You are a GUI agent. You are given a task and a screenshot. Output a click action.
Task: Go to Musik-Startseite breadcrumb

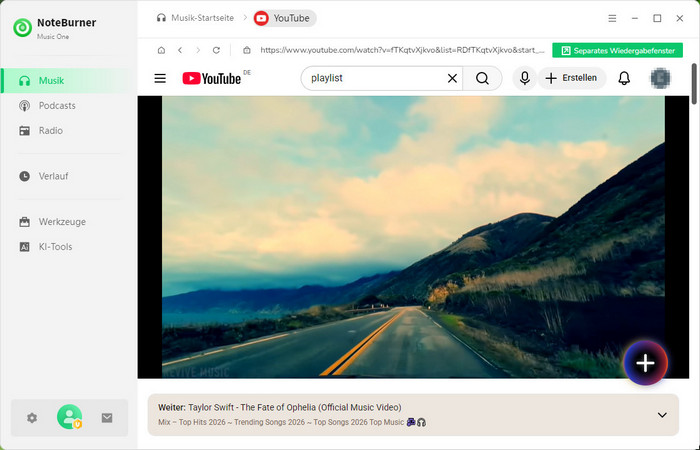[195, 18]
